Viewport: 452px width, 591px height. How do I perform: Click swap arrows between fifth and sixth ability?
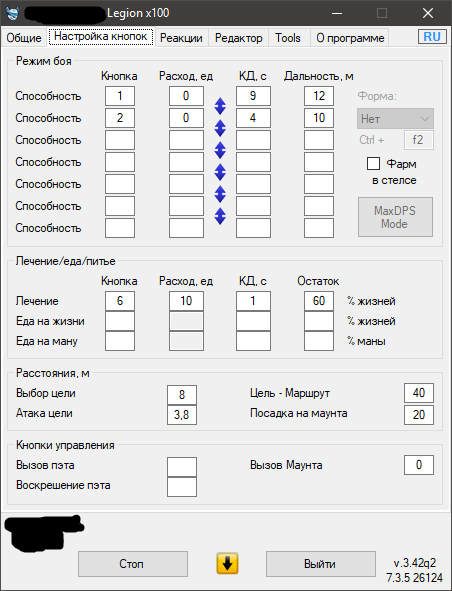[220, 194]
